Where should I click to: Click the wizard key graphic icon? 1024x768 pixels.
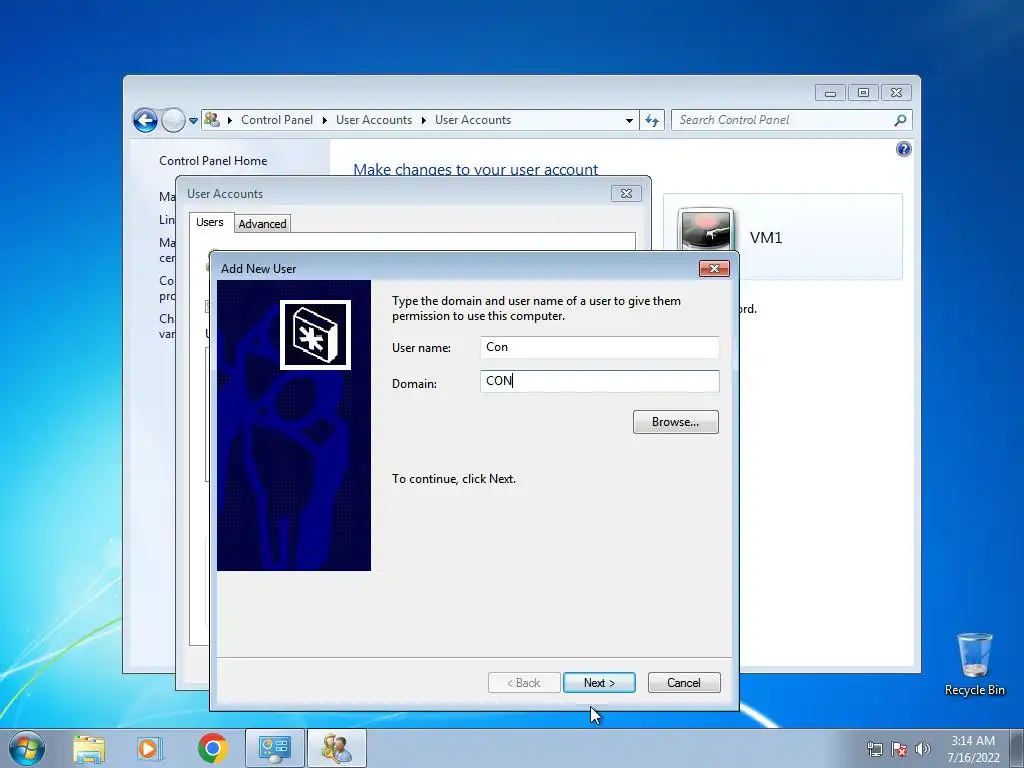pos(315,335)
